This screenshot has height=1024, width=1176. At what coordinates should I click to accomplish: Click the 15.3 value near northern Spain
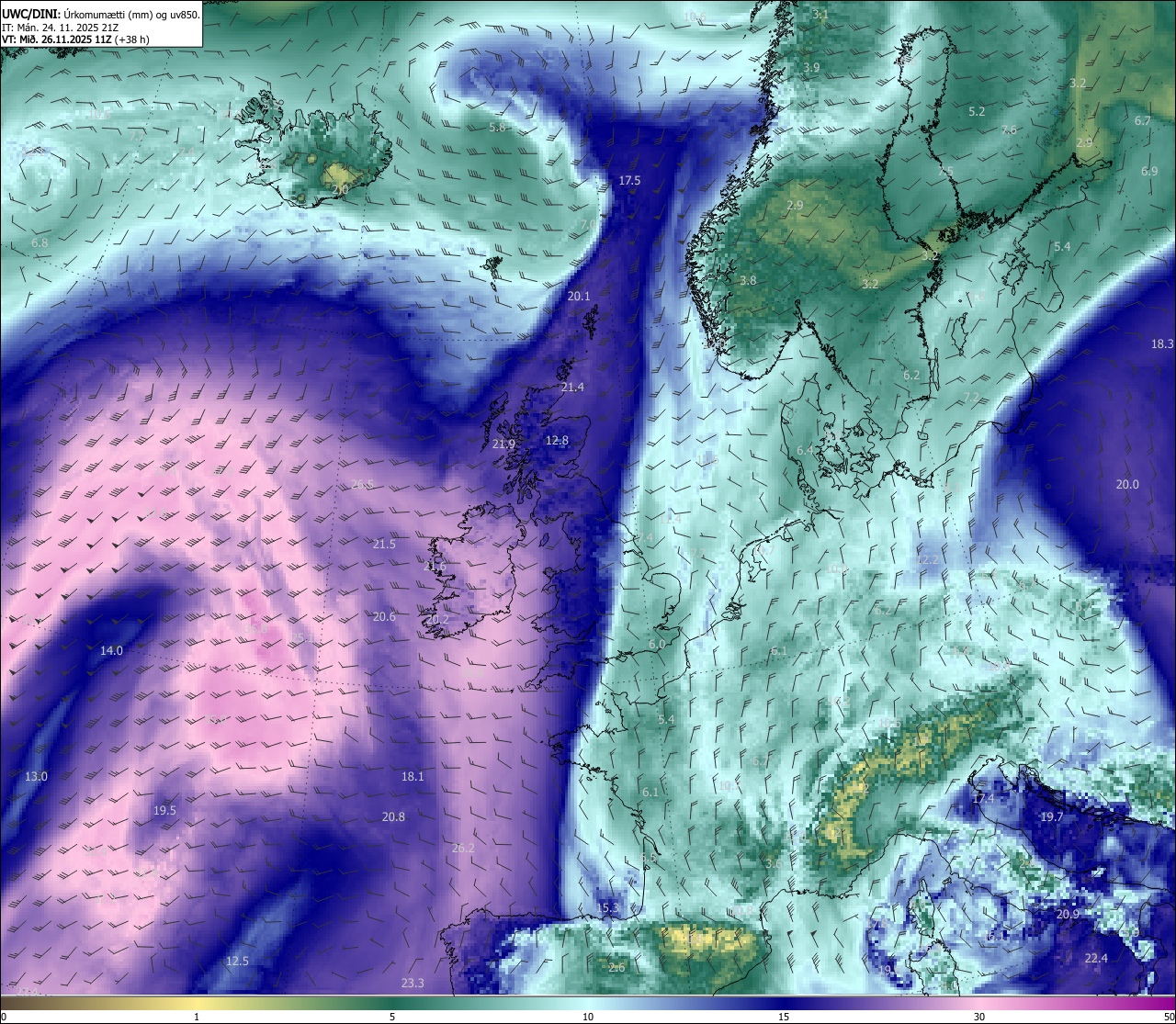[x=608, y=908]
